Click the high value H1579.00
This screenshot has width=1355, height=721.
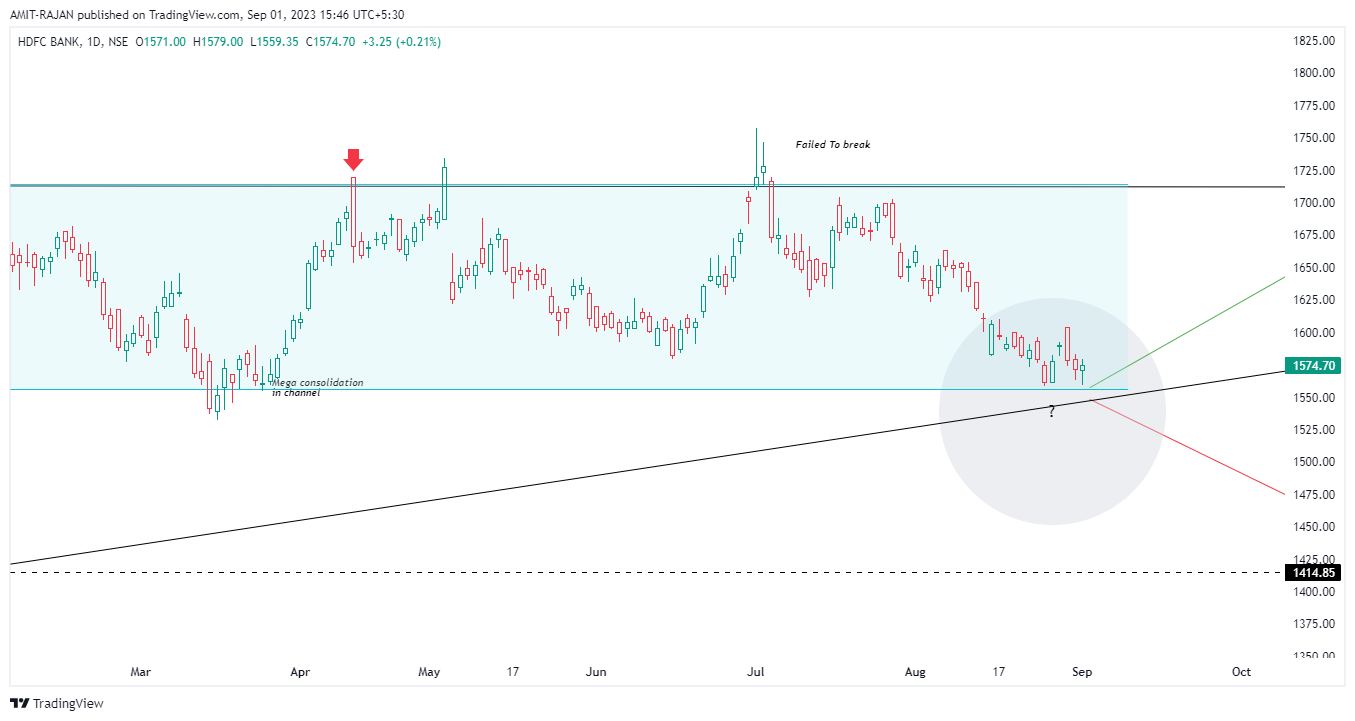(x=218, y=42)
